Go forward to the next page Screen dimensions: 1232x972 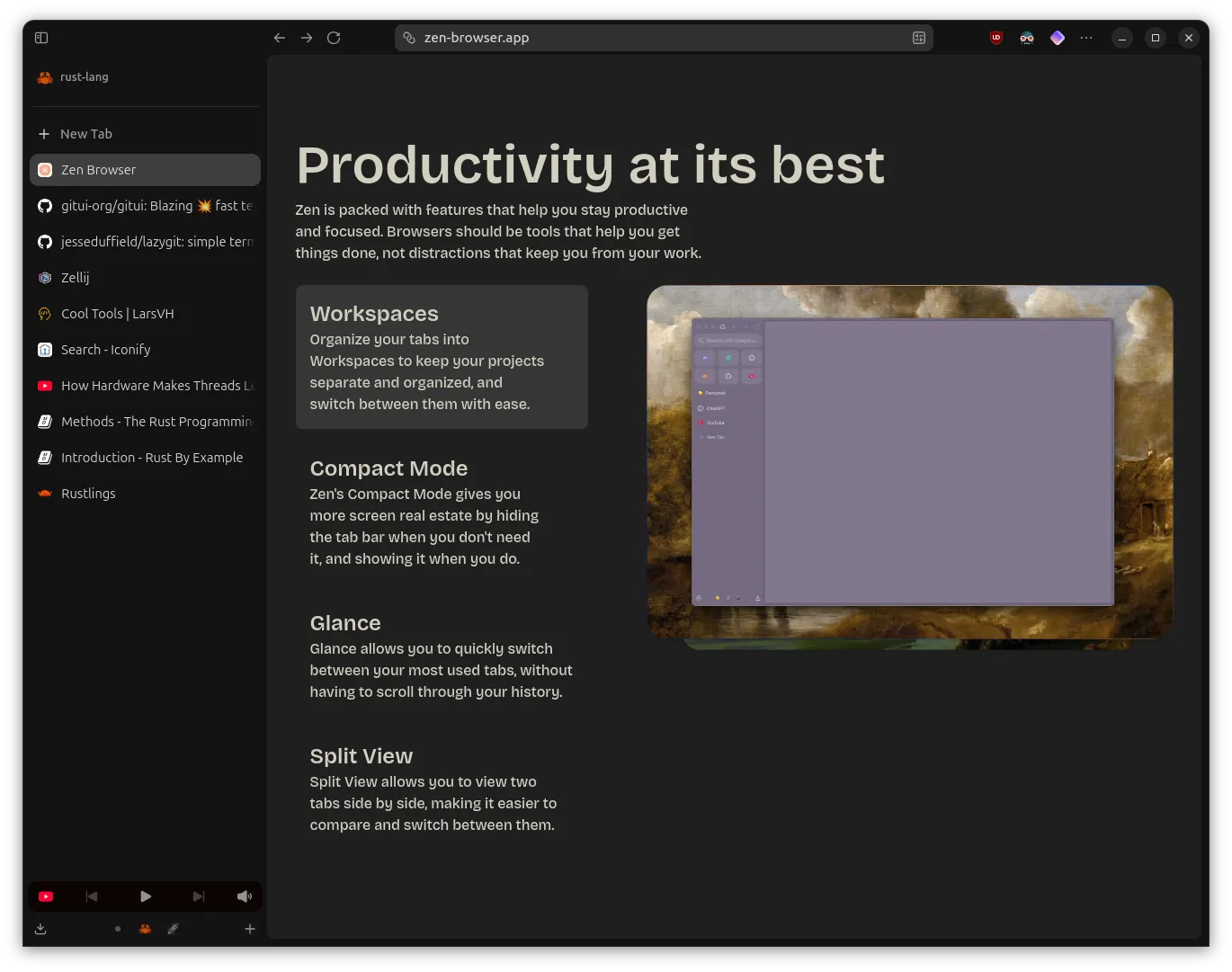307,38
